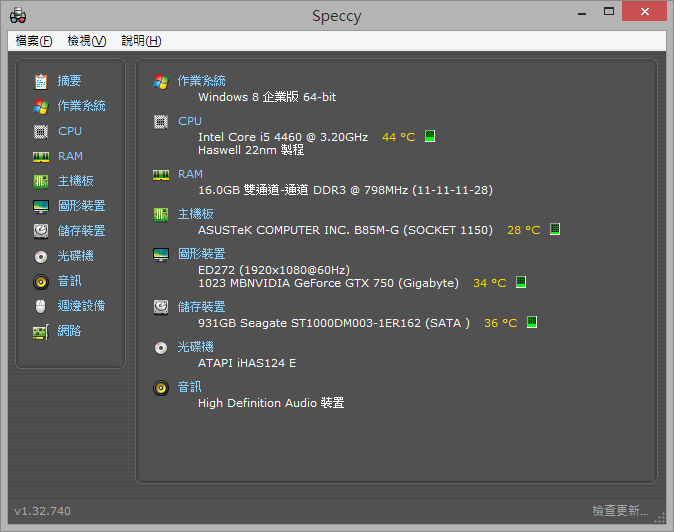The width and height of the screenshot is (674, 532).
Task: Open the 檔案(F) menu
Action: tap(34, 41)
